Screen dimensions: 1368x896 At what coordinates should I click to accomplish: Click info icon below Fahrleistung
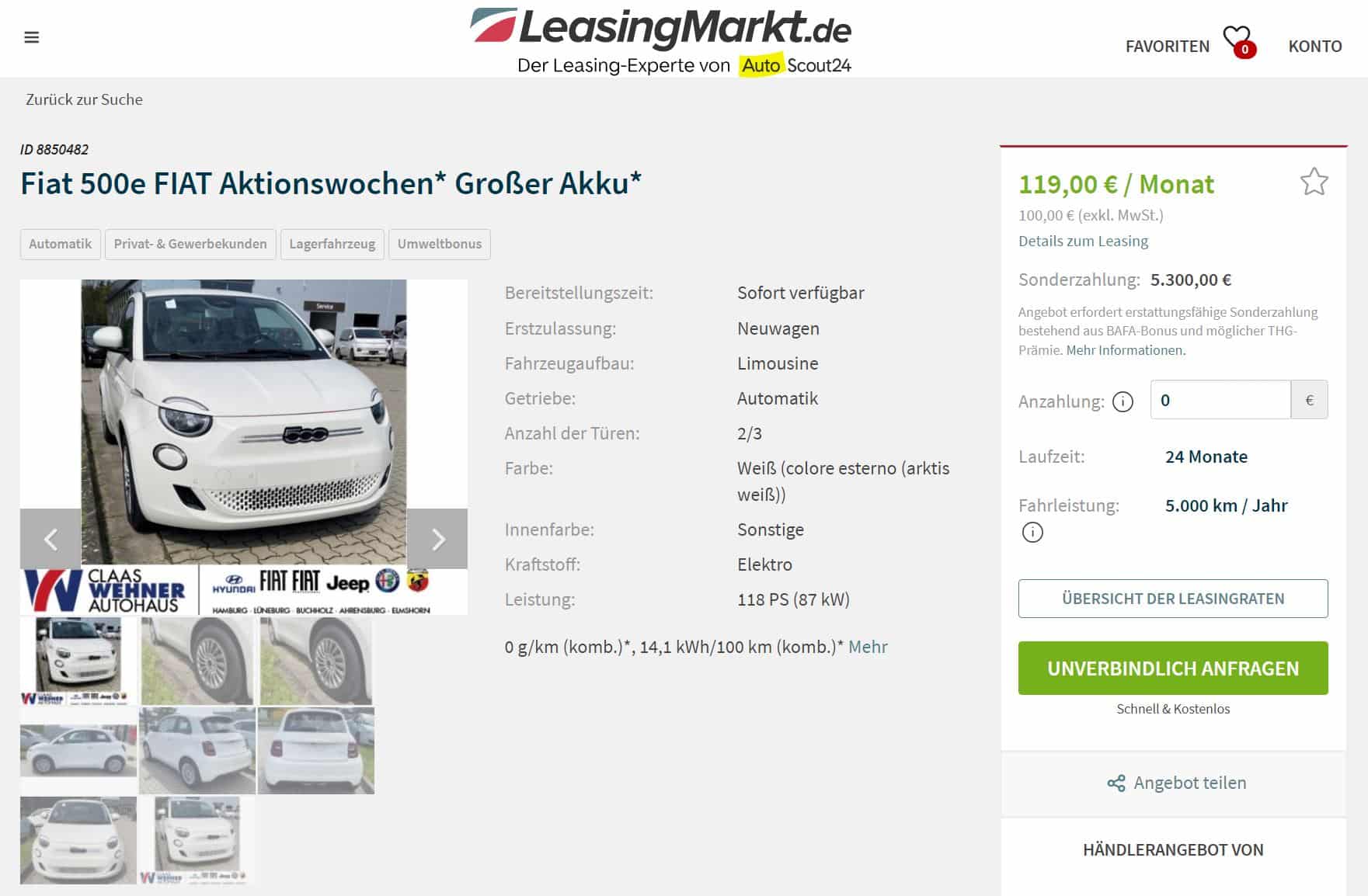[1032, 533]
